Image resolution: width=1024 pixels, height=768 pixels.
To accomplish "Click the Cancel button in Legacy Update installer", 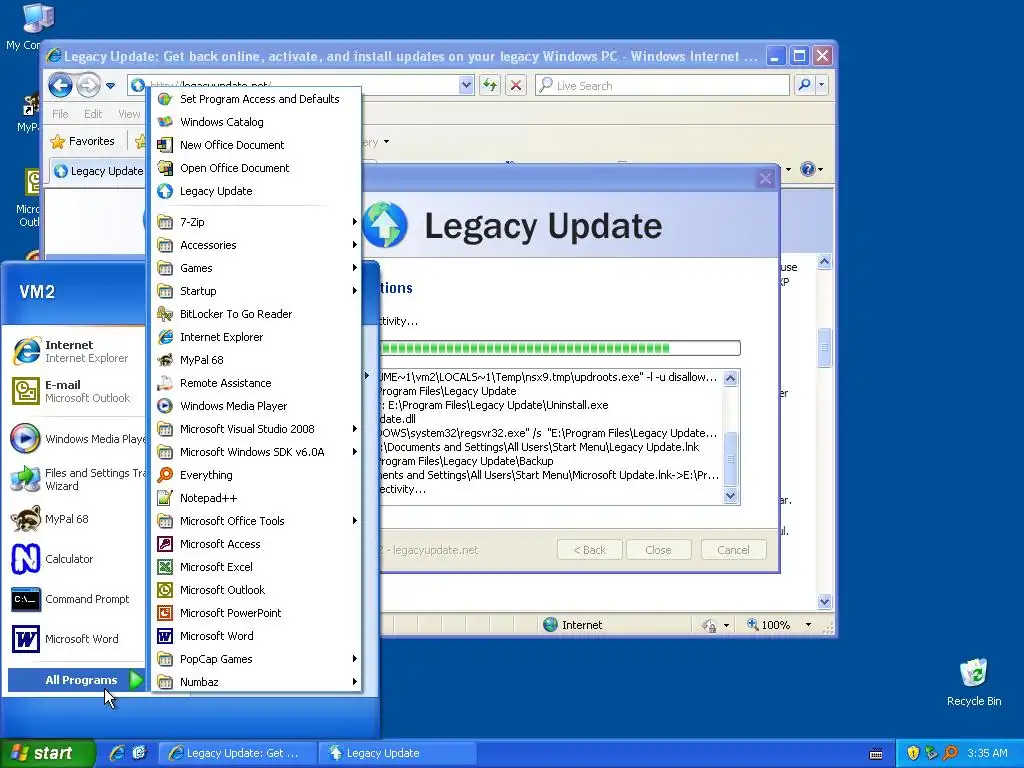I will point(733,550).
